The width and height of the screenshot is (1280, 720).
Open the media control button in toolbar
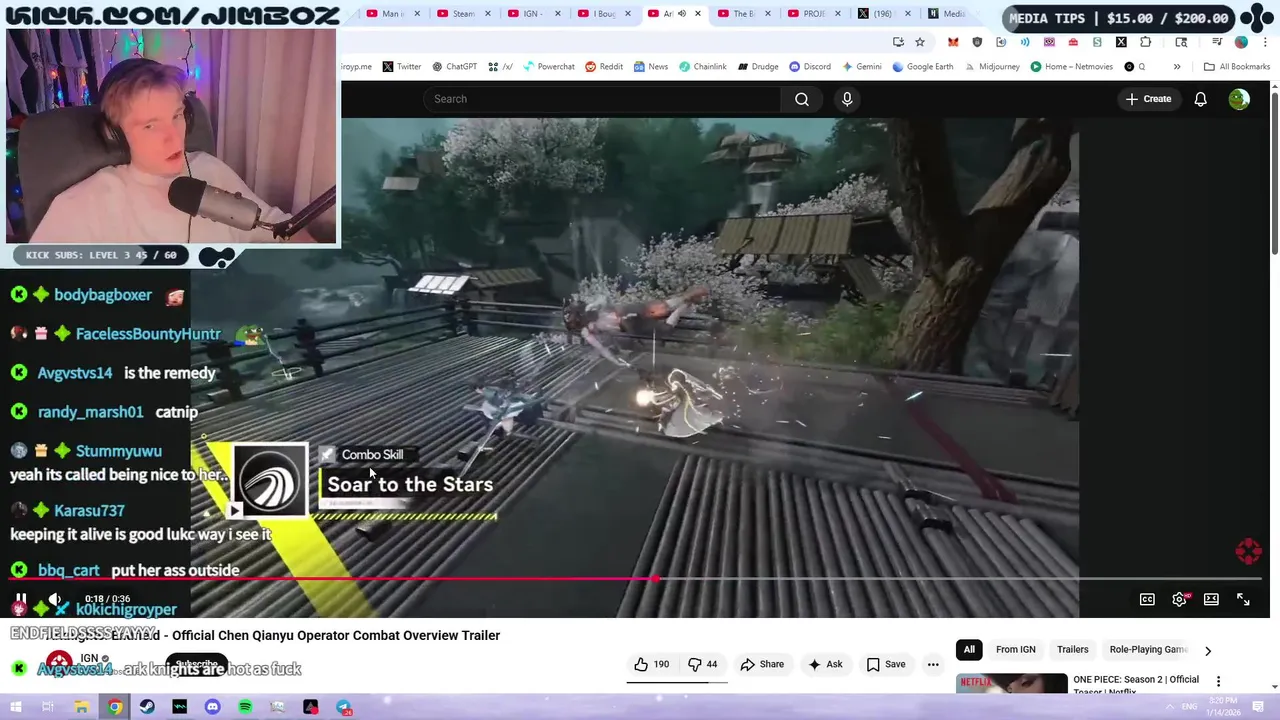point(1217,42)
